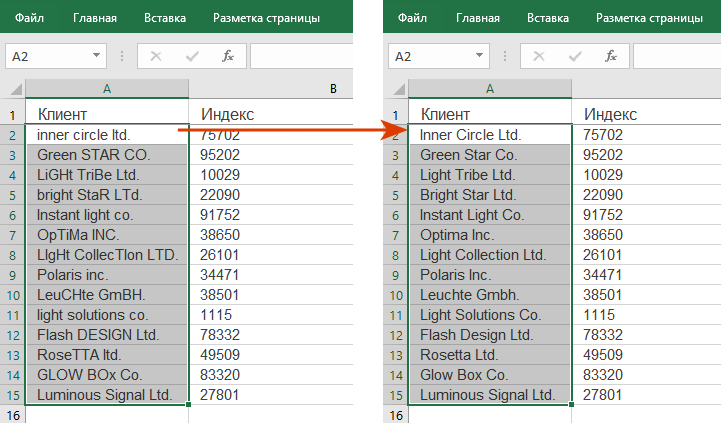
Task: Select cell 'LeuCHte GmBH.'
Action: [x=107, y=295]
